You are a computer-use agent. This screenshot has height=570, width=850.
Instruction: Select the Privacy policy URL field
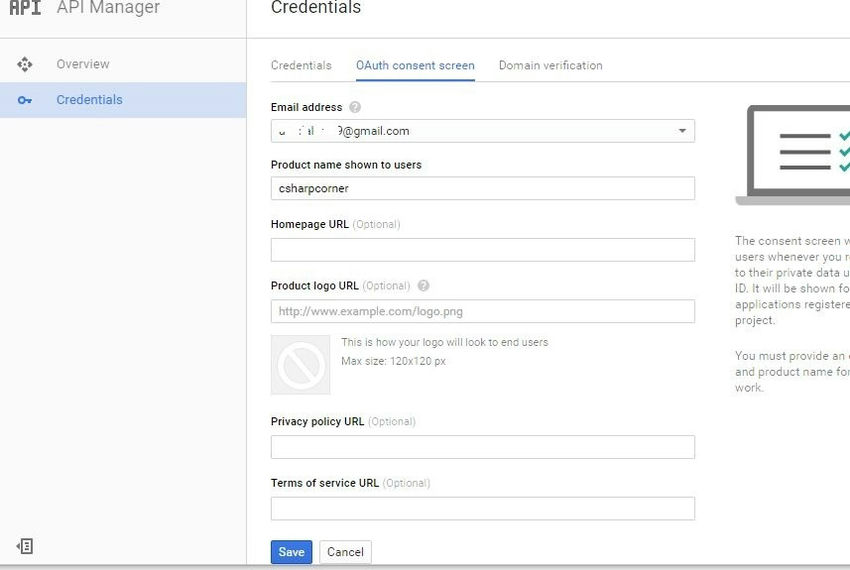click(482, 447)
